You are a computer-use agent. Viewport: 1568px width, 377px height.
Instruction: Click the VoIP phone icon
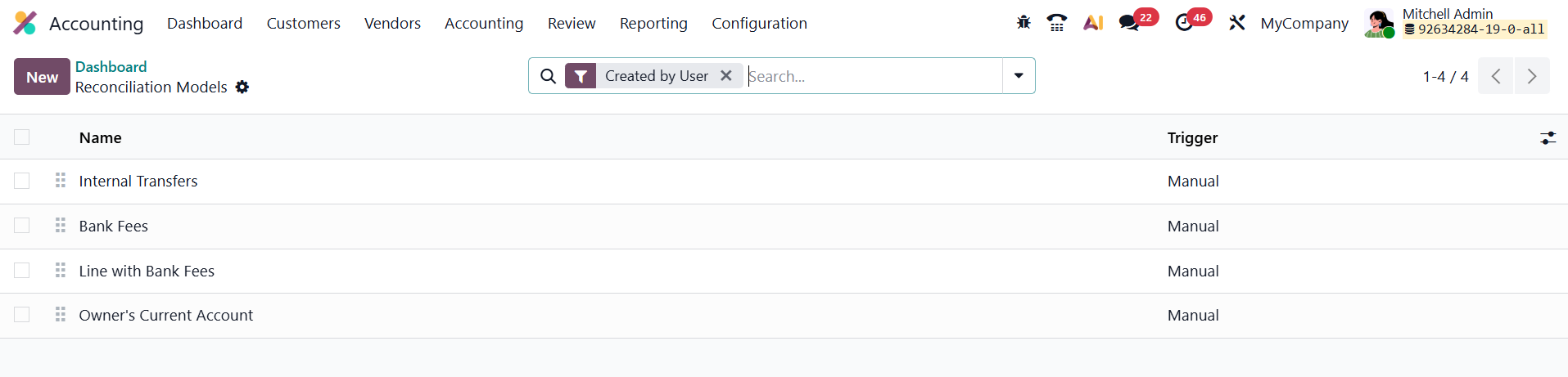[x=1057, y=23]
